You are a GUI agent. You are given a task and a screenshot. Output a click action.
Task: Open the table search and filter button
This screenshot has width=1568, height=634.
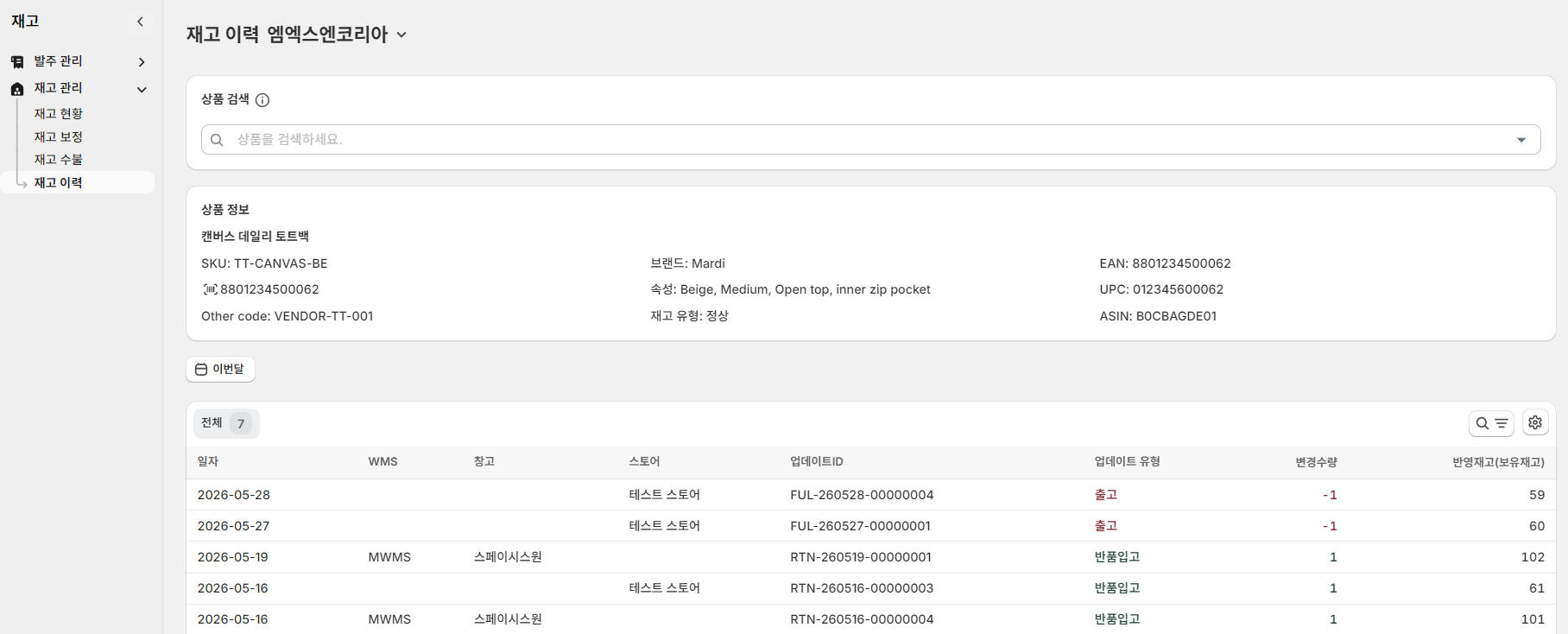pos(1491,423)
